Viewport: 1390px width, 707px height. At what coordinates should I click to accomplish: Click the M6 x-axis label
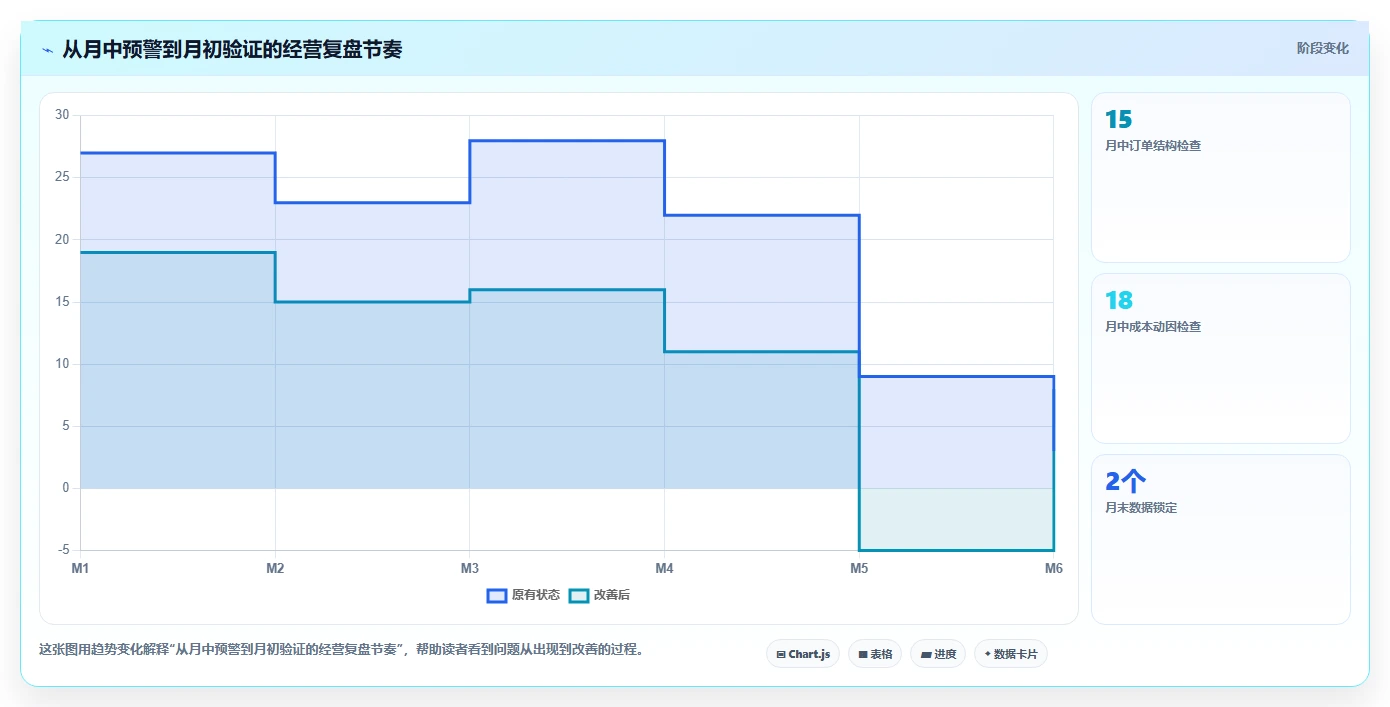click(x=1053, y=569)
